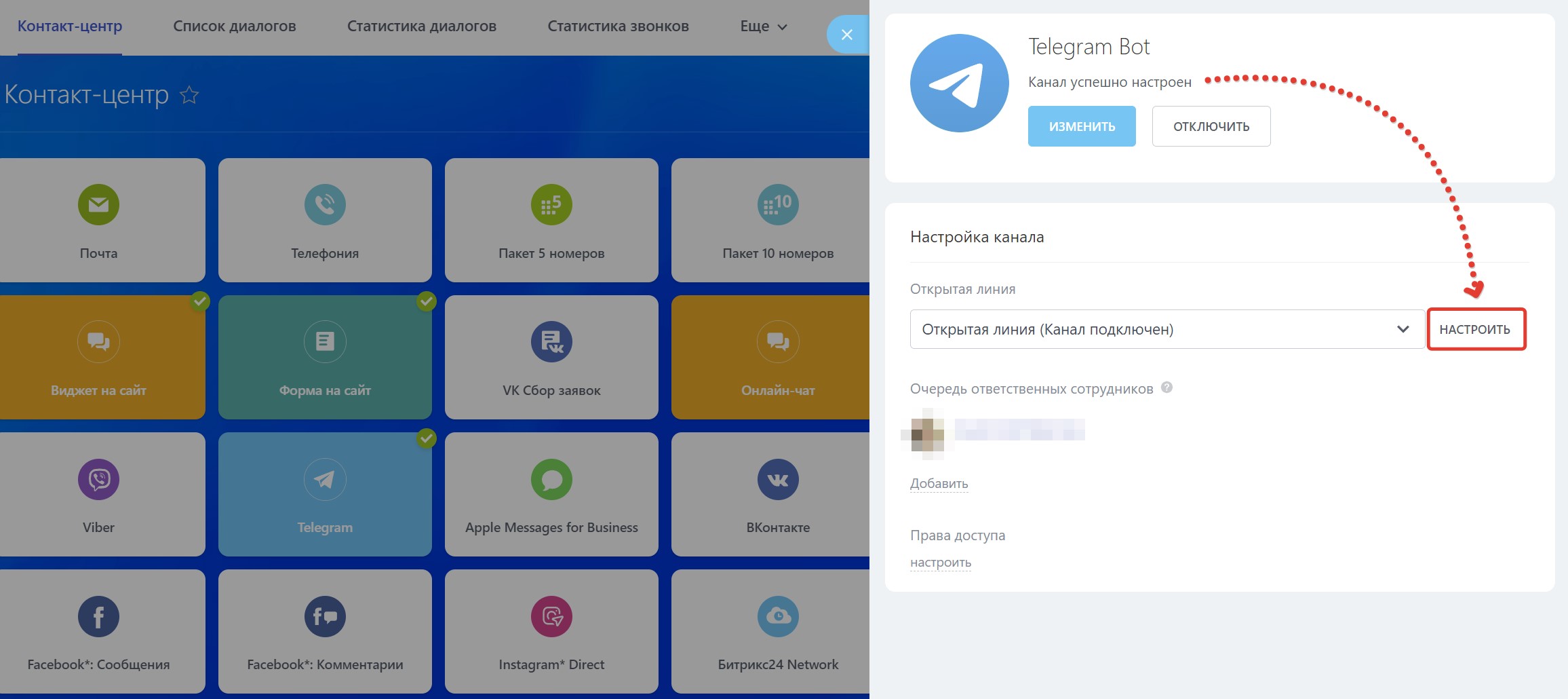Viewport: 1568px width, 699px height.
Task: Click the connected checkmark on Telegram tile
Action: coord(427,438)
